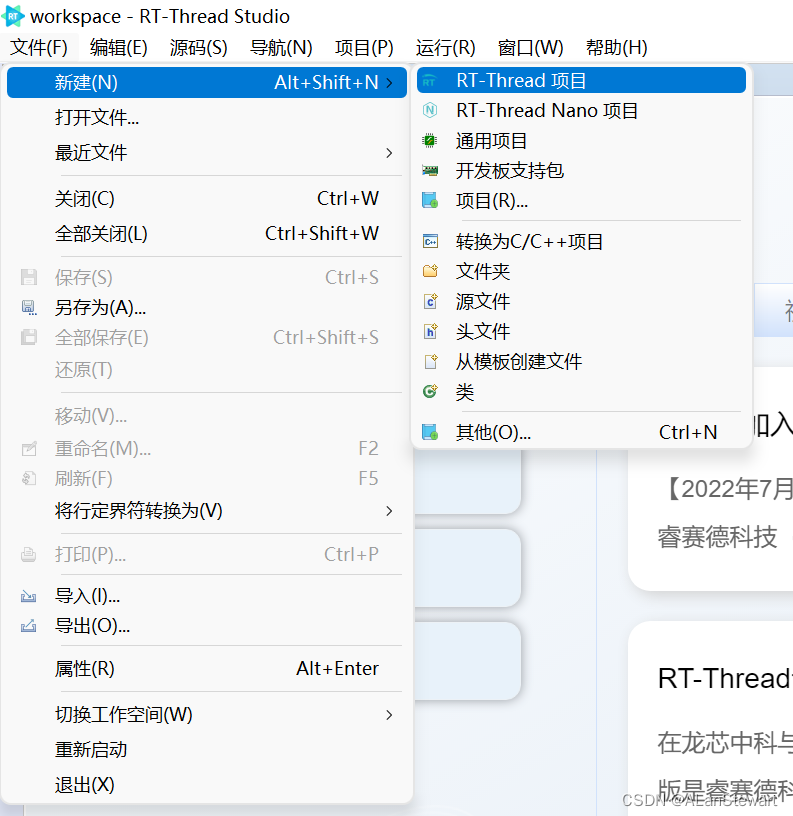Click the 另存为 save-as icon
Image resolution: width=793 pixels, height=816 pixels.
click(29, 308)
